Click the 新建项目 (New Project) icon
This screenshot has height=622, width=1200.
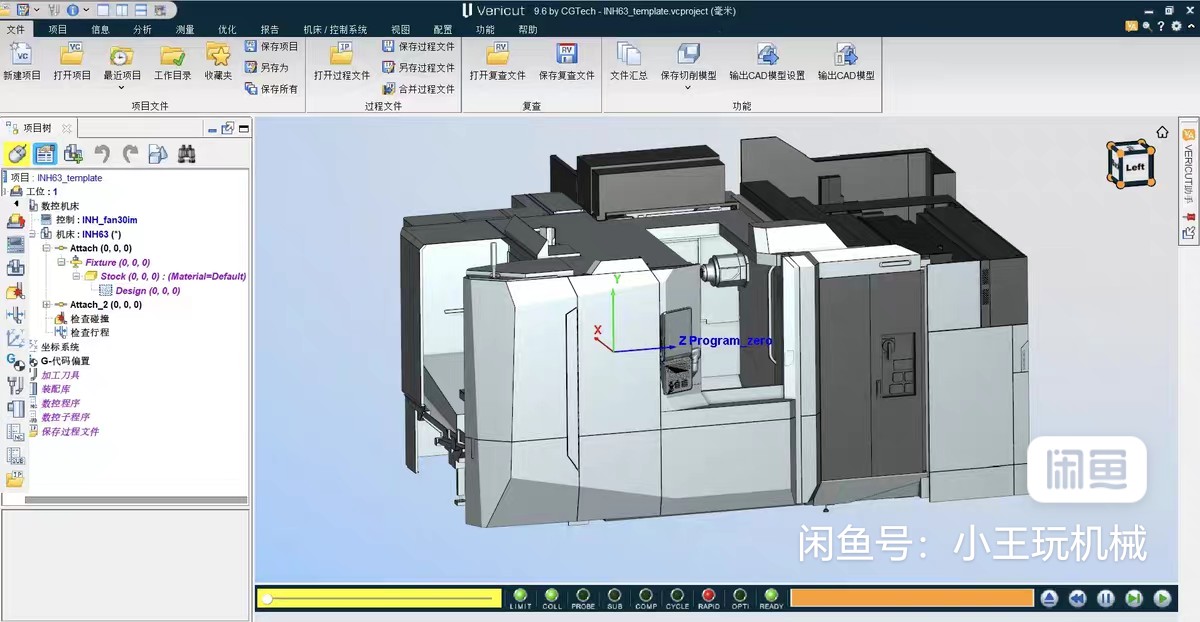tap(21, 55)
